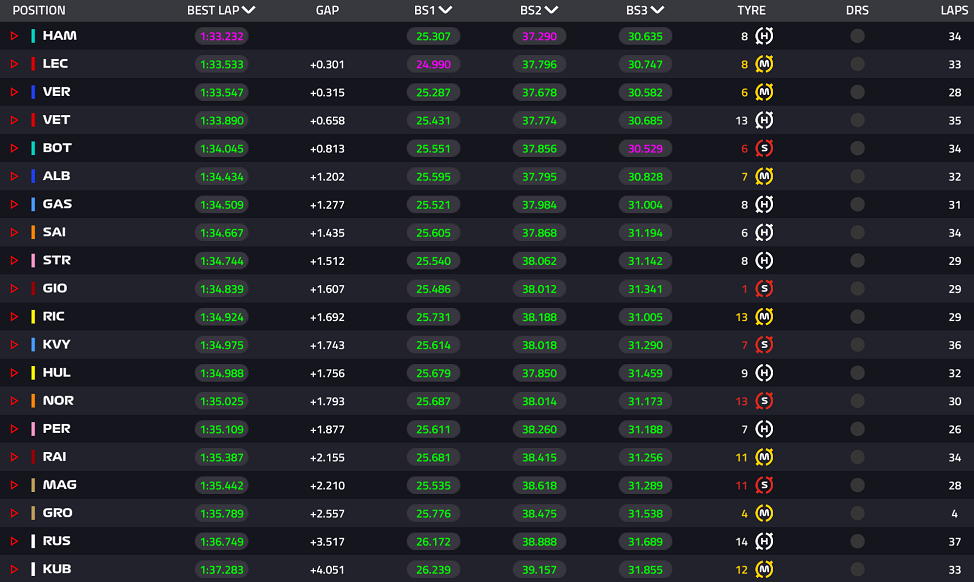The width and height of the screenshot is (974, 582).
Task: Click Hamilton's purple best lap 1:33.232
Action: [x=222, y=36]
